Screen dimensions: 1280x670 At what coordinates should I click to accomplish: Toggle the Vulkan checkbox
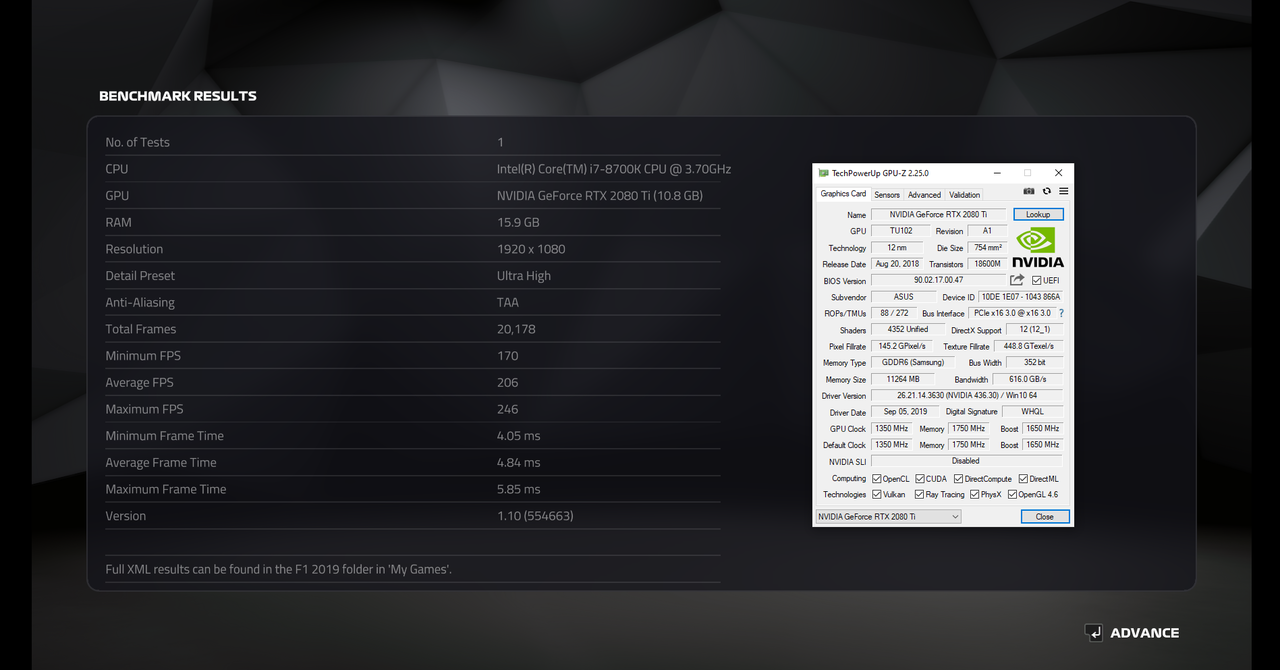point(877,494)
